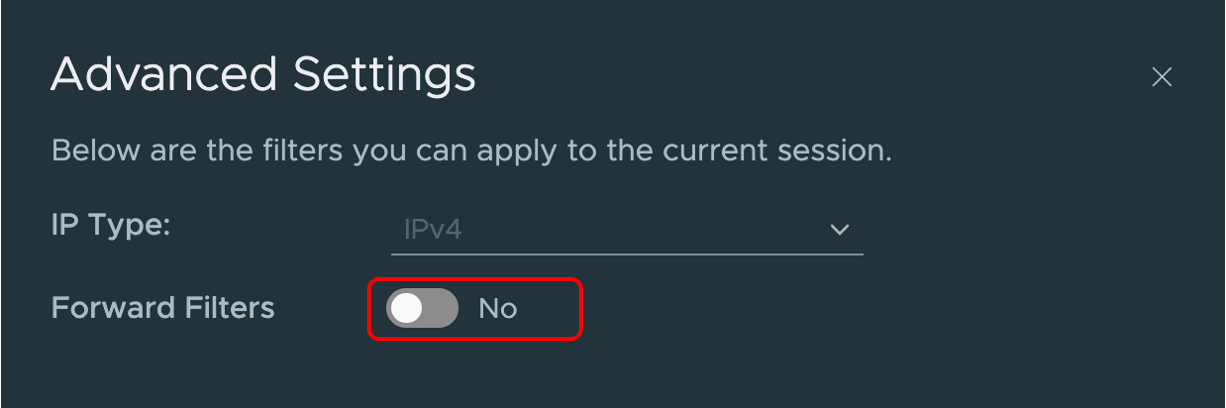Viewport: 1226px width, 408px height.
Task: Click the IP Type label
Action: [111, 225]
